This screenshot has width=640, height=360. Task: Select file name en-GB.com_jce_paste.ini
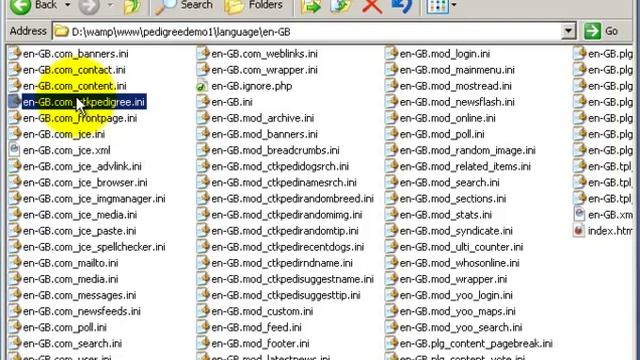tap(80, 231)
